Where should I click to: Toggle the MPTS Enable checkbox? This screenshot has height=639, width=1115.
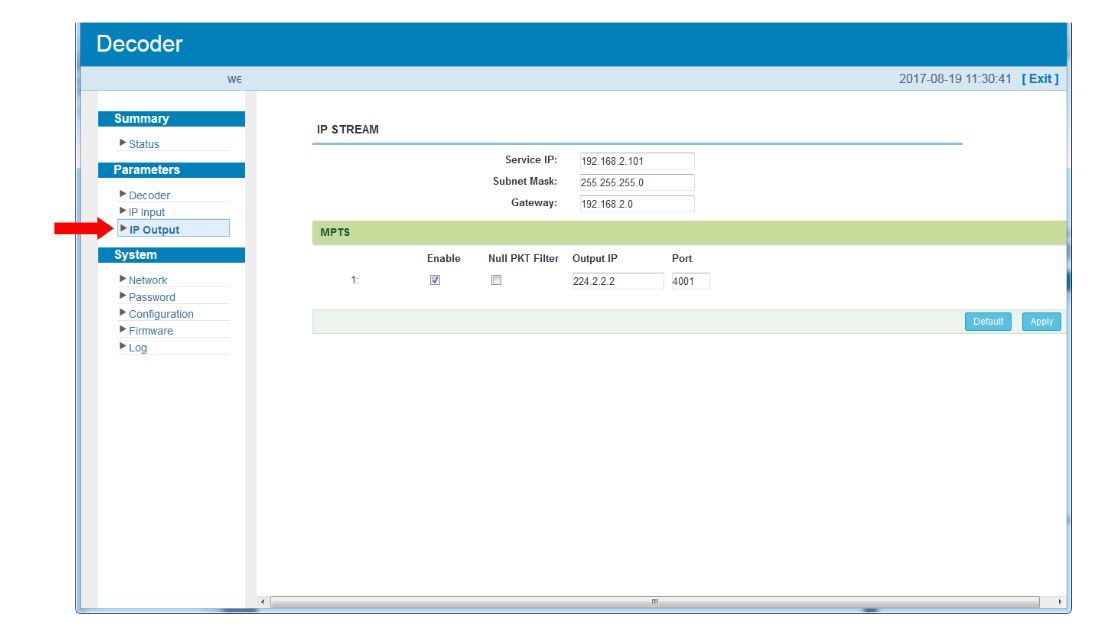(x=435, y=281)
